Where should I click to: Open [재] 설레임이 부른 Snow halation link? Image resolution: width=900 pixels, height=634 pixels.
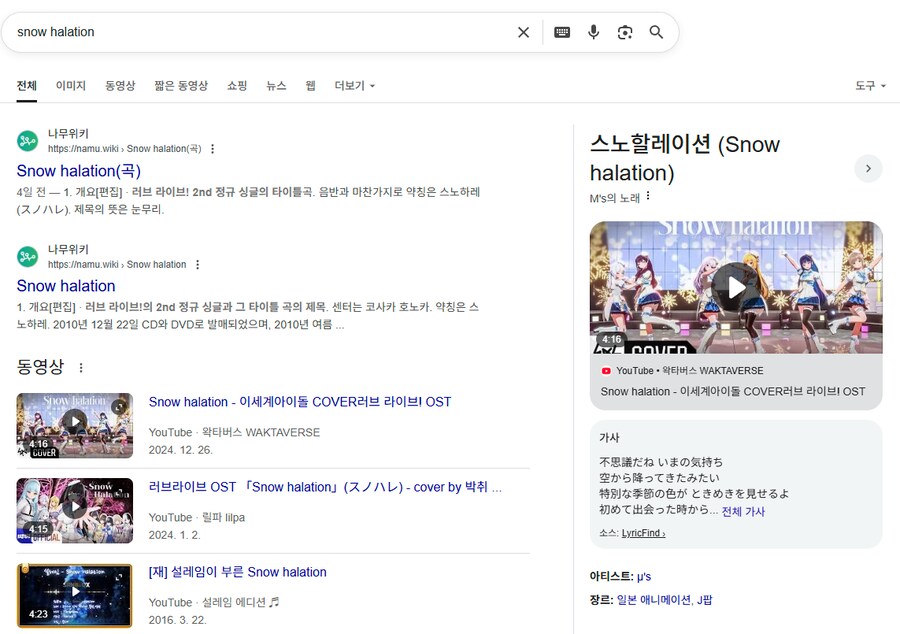point(238,572)
